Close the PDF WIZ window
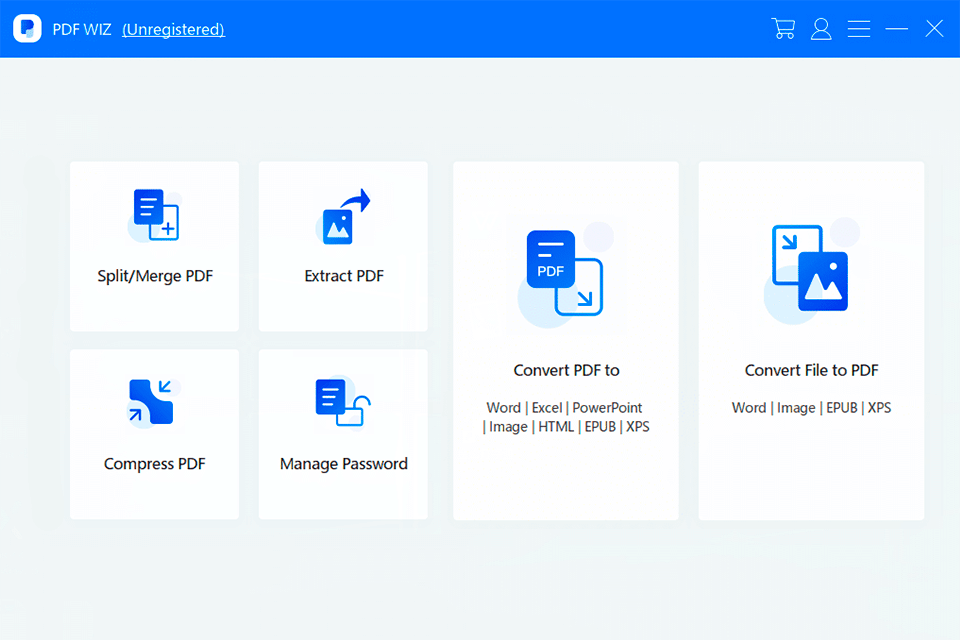This screenshot has height=640, width=960. (934, 29)
